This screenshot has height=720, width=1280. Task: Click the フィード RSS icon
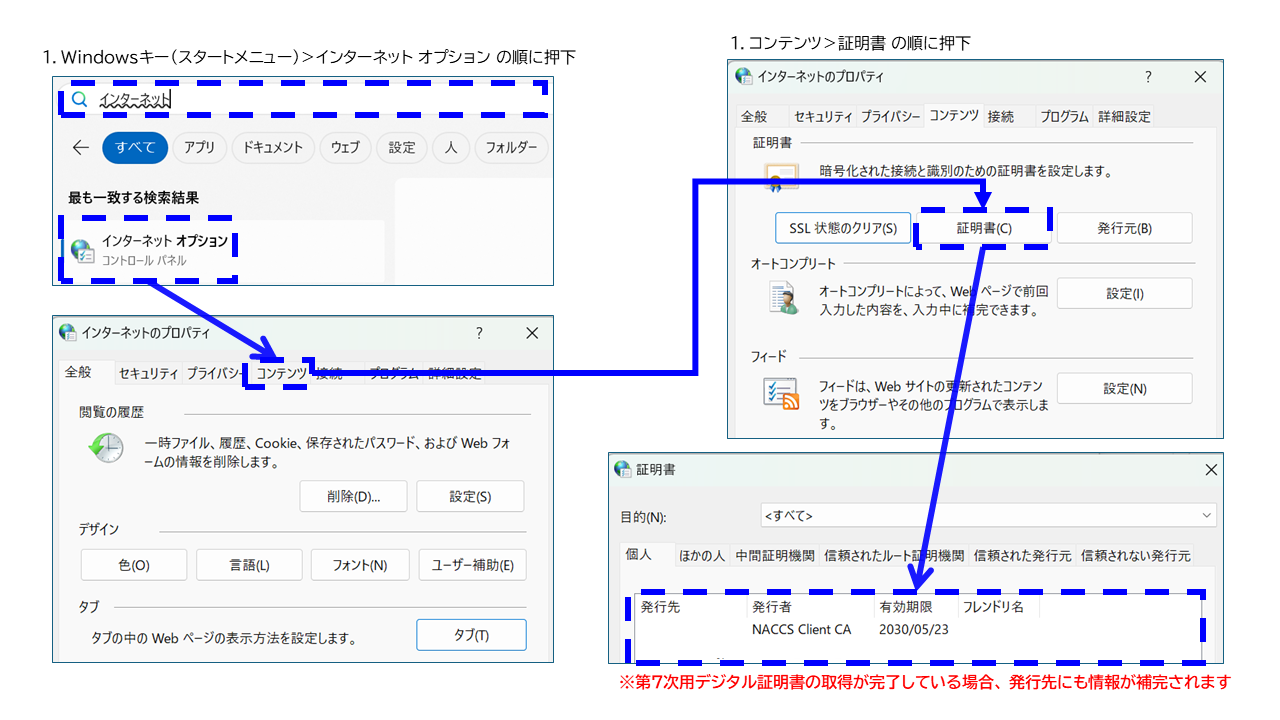coord(781,394)
